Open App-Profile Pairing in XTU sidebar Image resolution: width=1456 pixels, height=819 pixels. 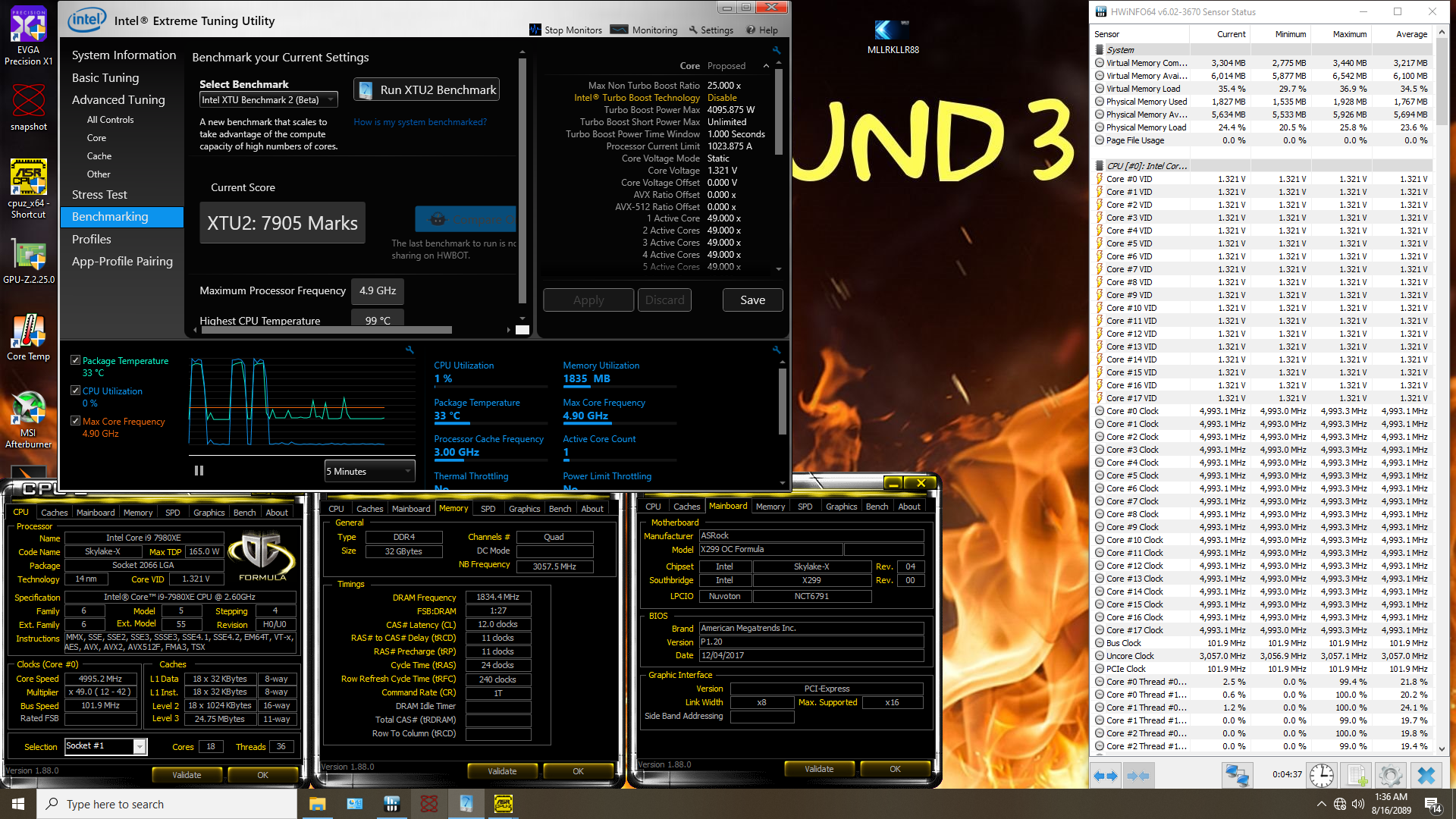tap(122, 262)
